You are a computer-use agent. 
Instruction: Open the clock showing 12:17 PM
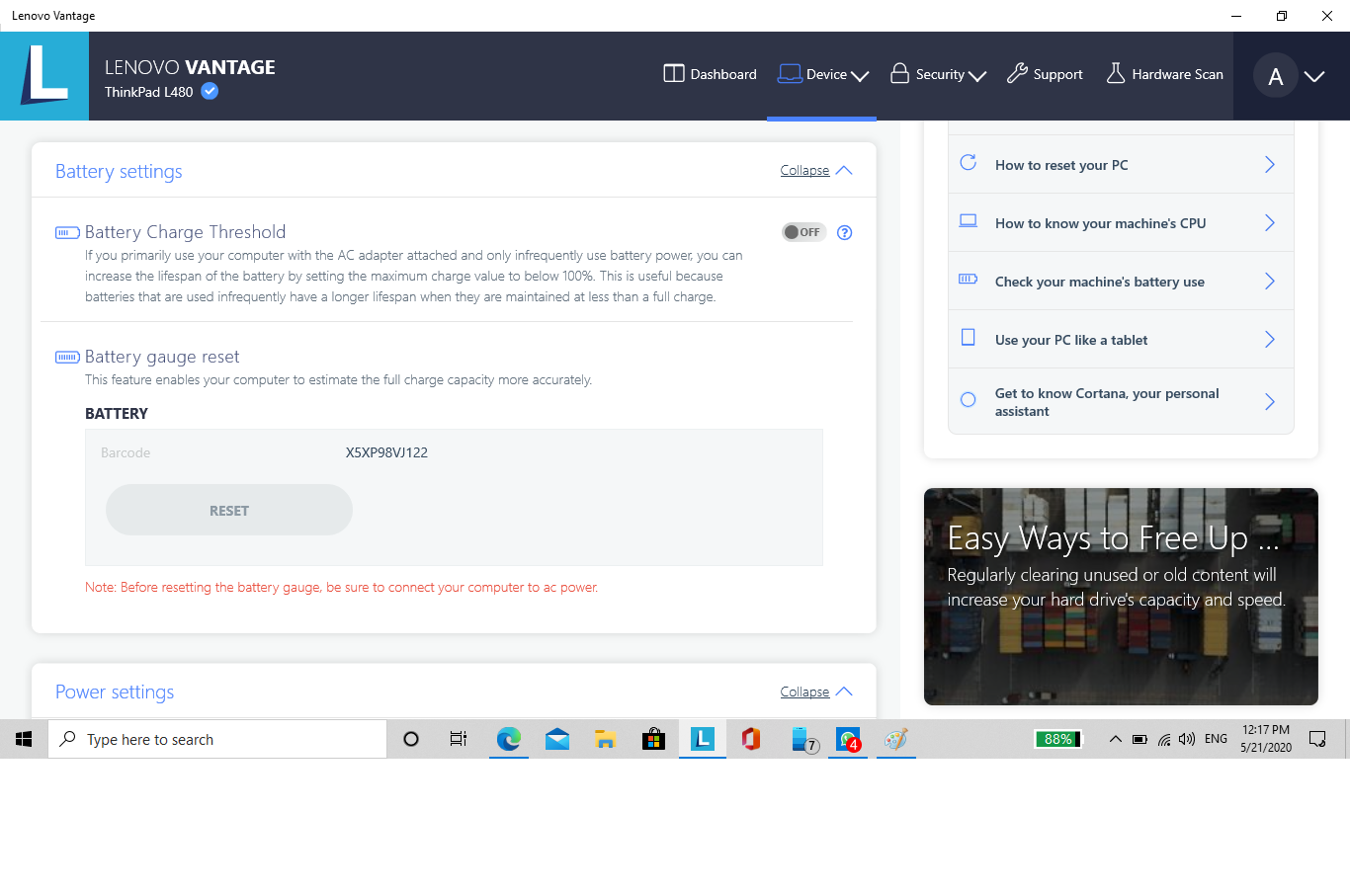click(1266, 739)
